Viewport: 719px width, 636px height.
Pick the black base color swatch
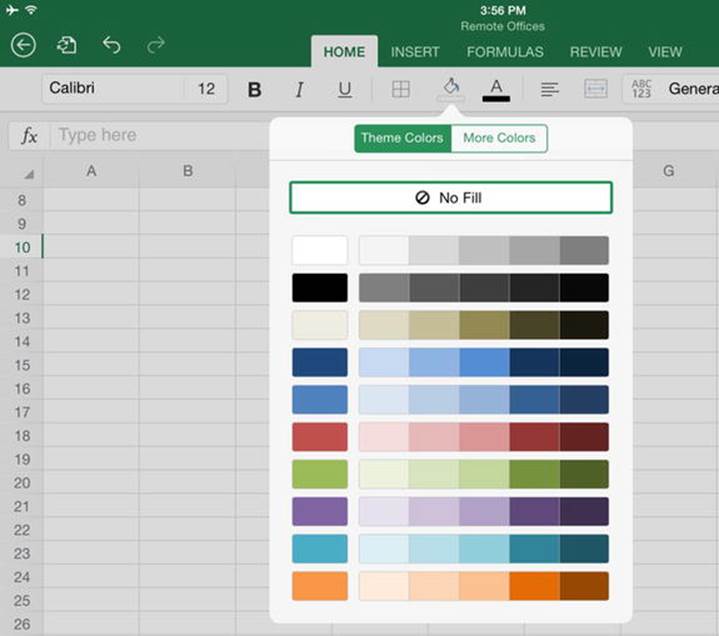[320, 288]
